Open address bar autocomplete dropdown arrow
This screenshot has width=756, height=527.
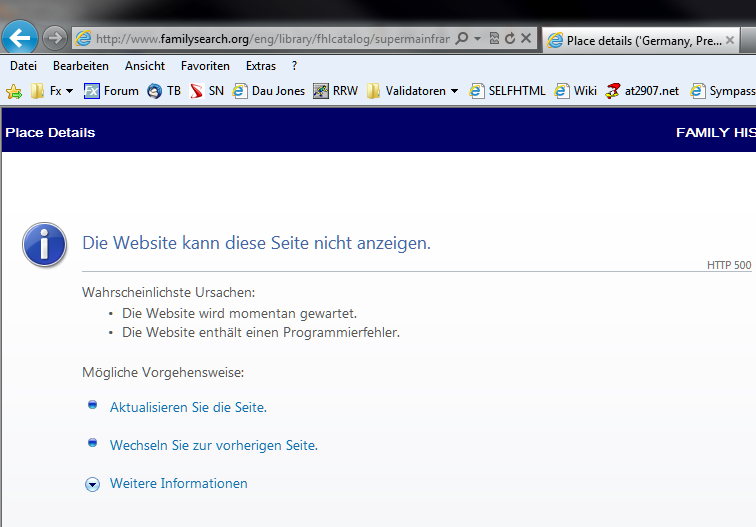tap(478, 39)
